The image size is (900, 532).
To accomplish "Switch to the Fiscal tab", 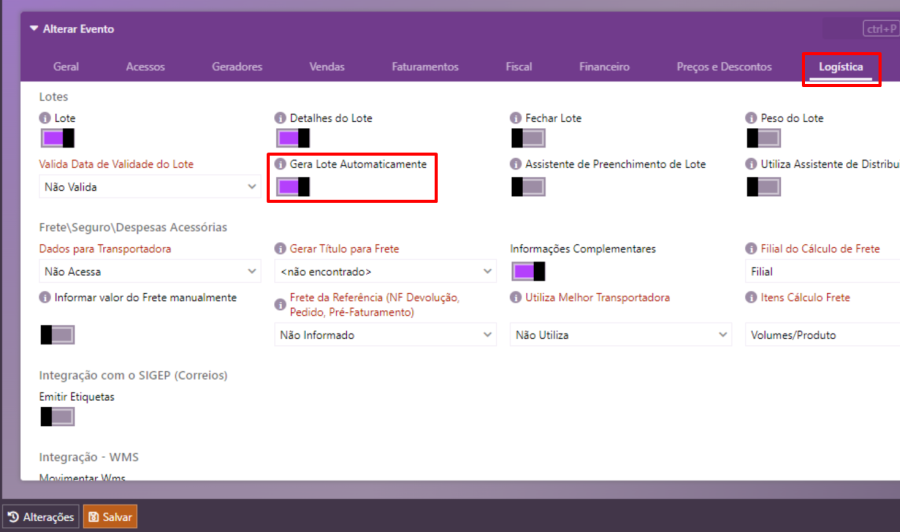I will click(519, 67).
